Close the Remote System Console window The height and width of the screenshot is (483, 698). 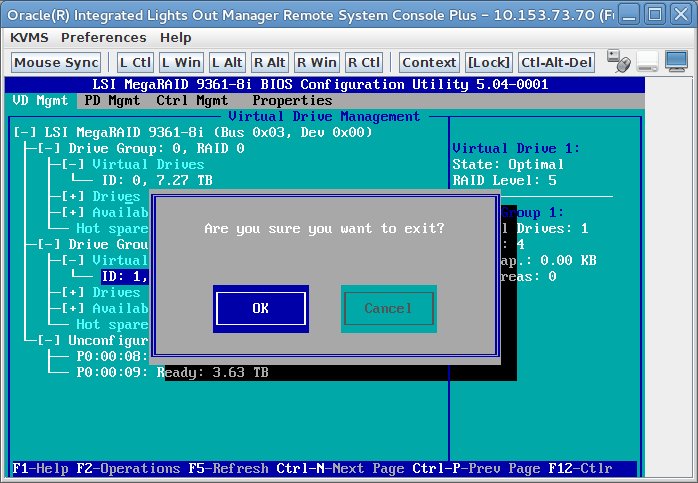coord(681,15)
